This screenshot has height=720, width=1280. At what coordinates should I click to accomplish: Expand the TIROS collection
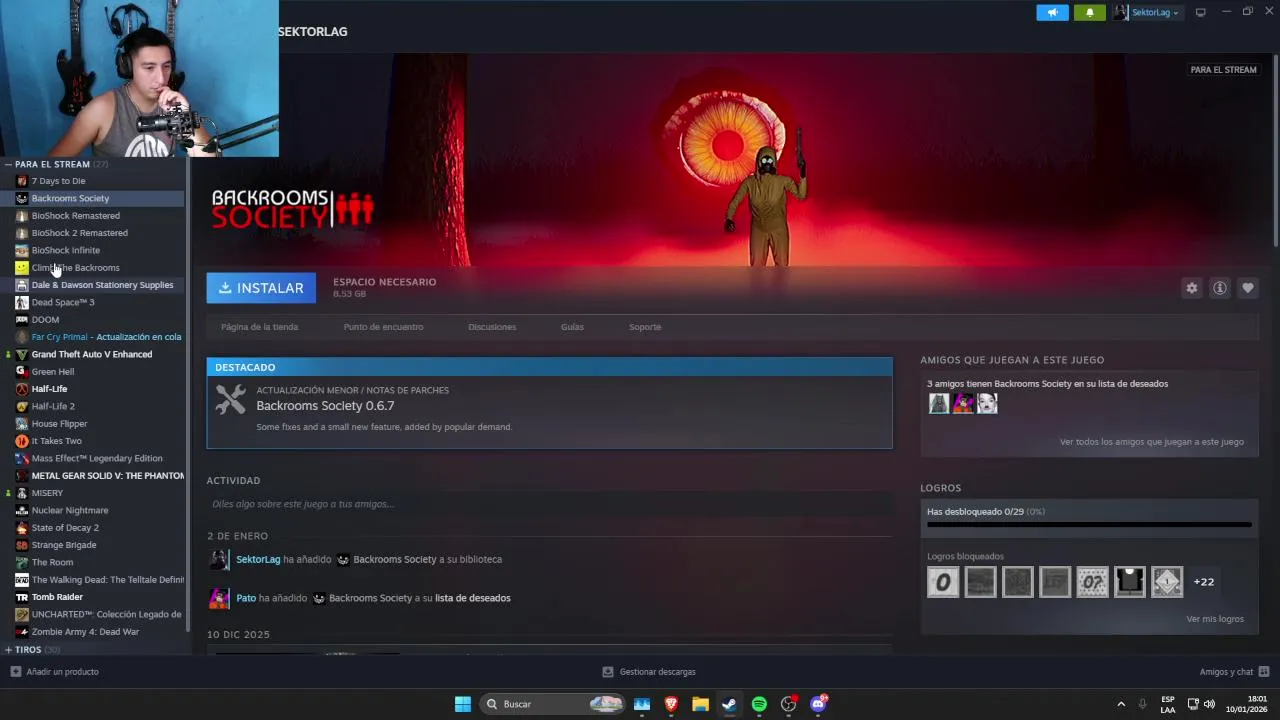(8, 650)
